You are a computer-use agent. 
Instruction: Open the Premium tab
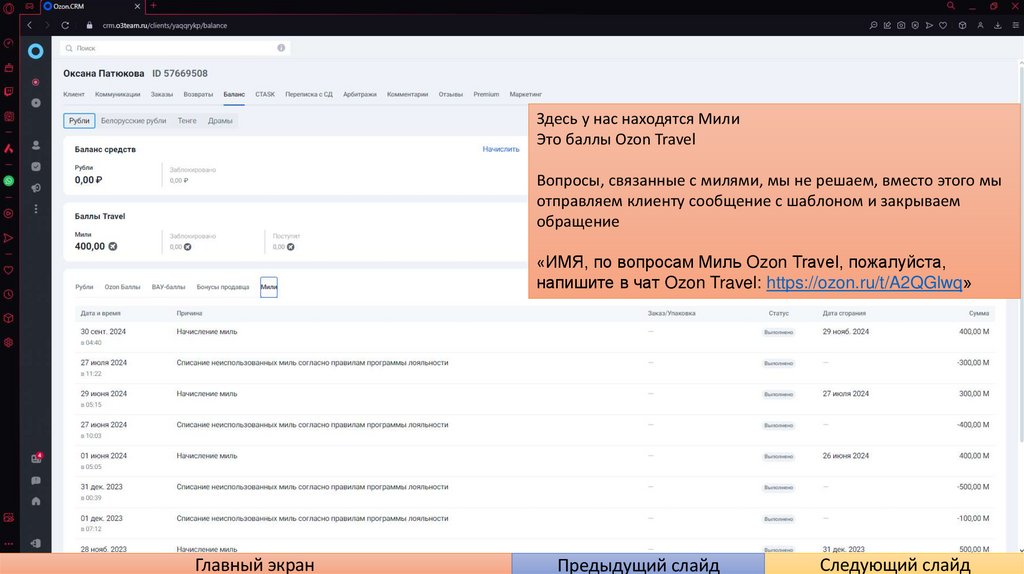pyautogui.click(x=486, y=94)
